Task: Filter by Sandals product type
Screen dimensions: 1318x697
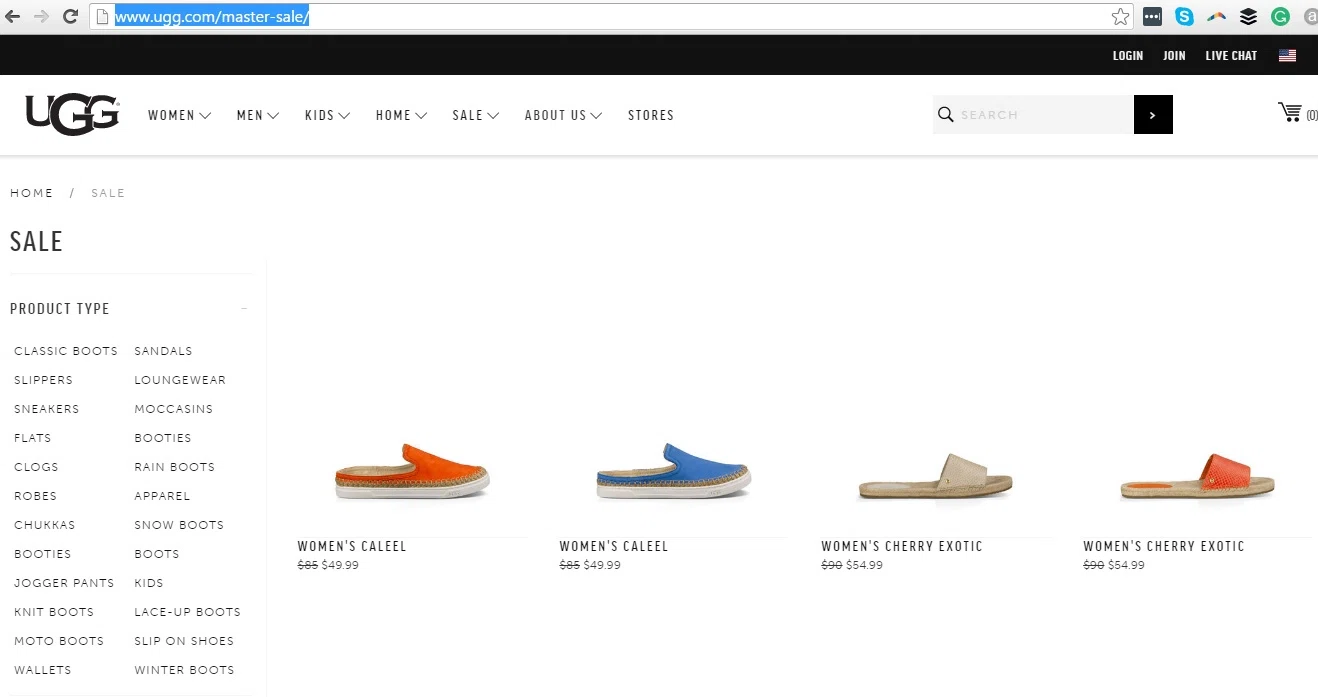Action: click(x=163, y=351)
